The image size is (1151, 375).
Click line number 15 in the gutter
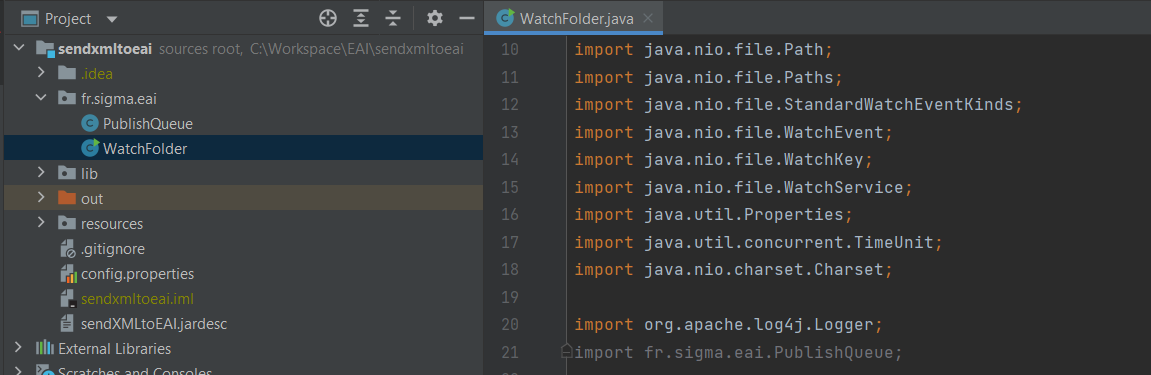point(509,187)
